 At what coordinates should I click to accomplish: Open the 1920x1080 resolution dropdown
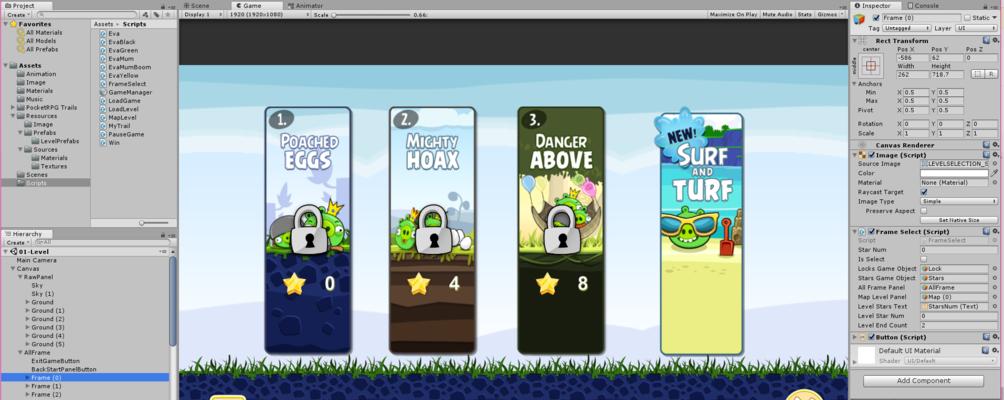(x=267, y=14)
